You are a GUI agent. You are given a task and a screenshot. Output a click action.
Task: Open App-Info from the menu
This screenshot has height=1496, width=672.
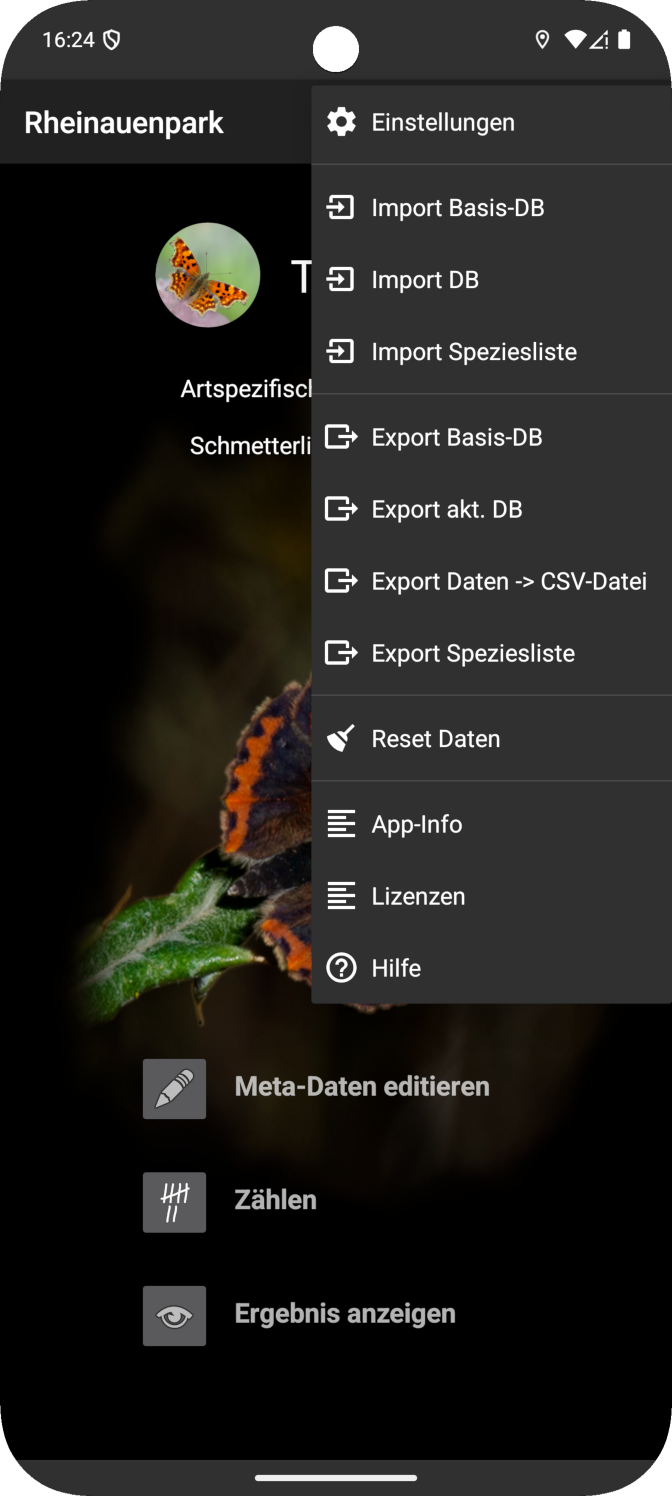click(417, 824)
